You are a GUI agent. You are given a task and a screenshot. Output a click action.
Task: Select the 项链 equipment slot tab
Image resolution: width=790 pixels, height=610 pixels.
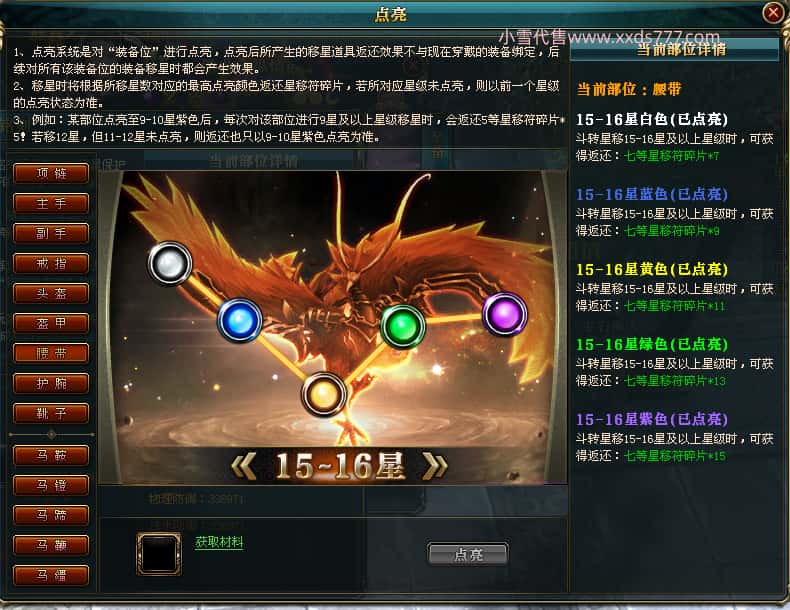(51, 173)
